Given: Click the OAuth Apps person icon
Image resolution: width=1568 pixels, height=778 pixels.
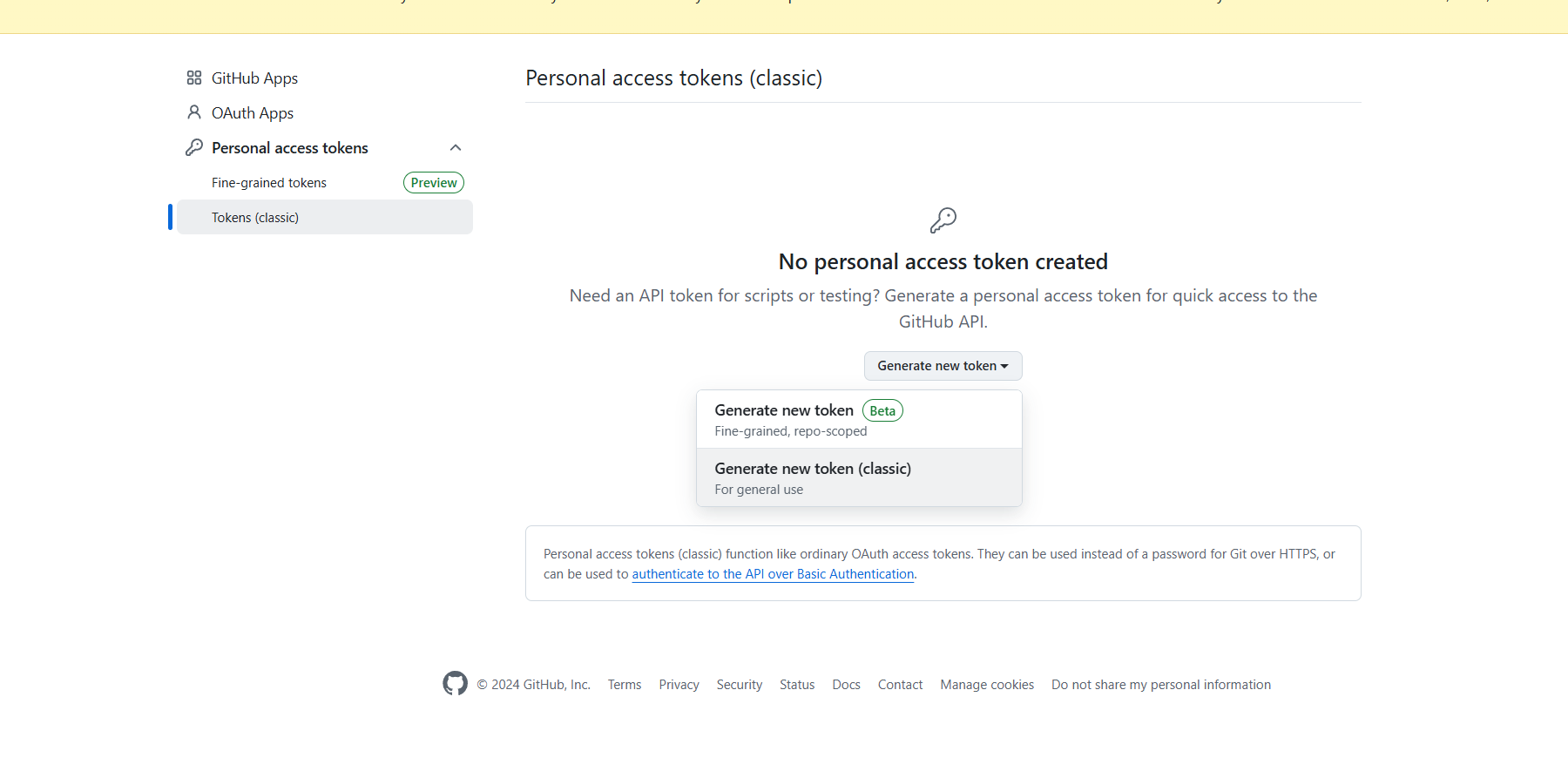Looking at the screenshot, I should (194, 112).
